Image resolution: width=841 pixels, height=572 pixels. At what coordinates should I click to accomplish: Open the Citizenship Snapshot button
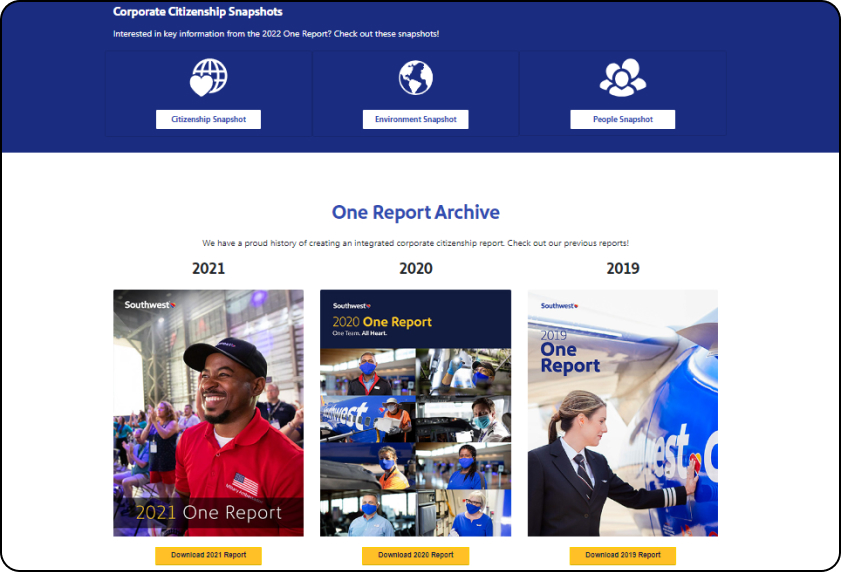(x=209, y=119)
